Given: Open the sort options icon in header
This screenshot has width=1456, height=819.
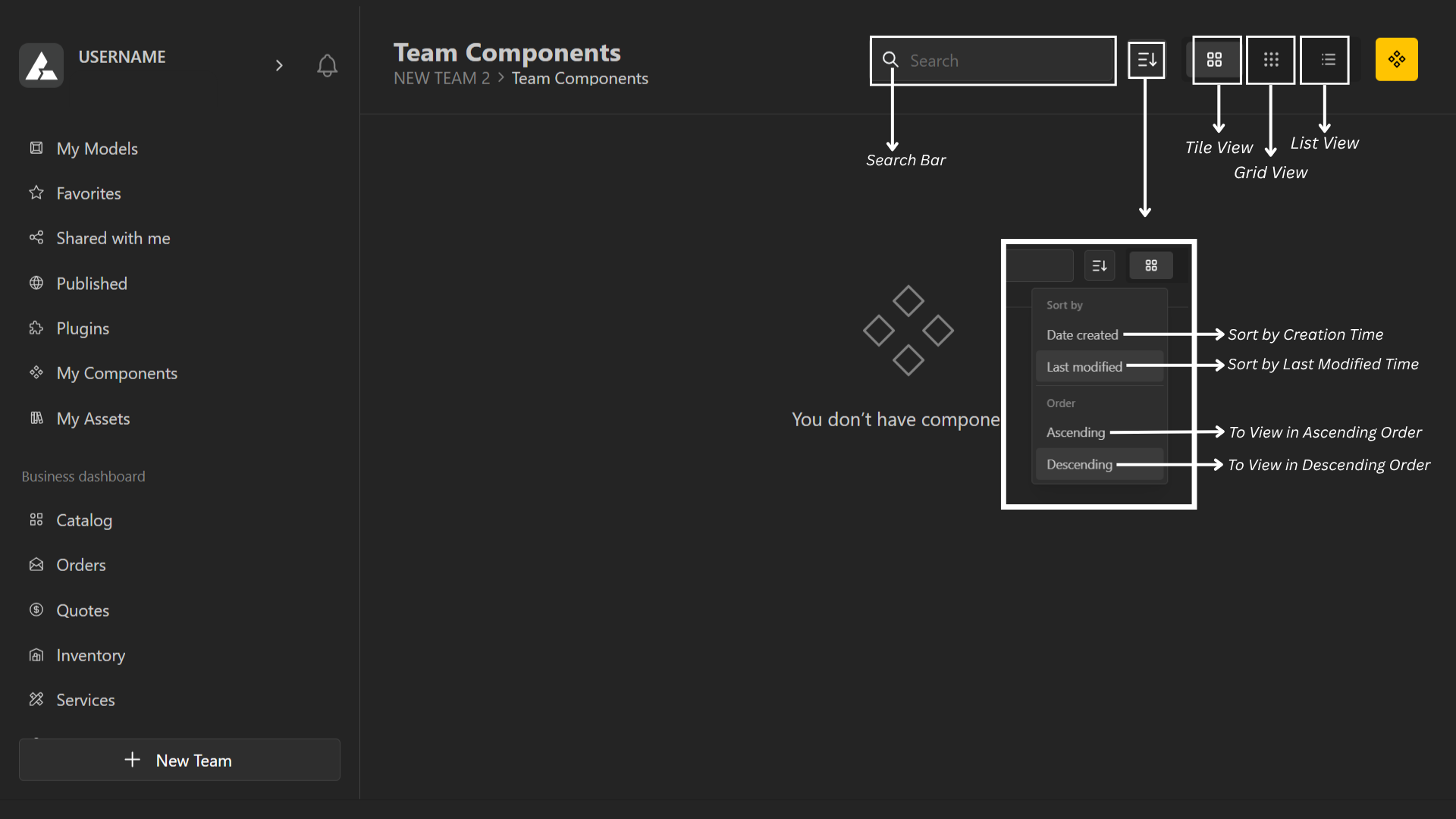Looking at the screenshot, I should pyautogui.click(x=1146, y=60).
